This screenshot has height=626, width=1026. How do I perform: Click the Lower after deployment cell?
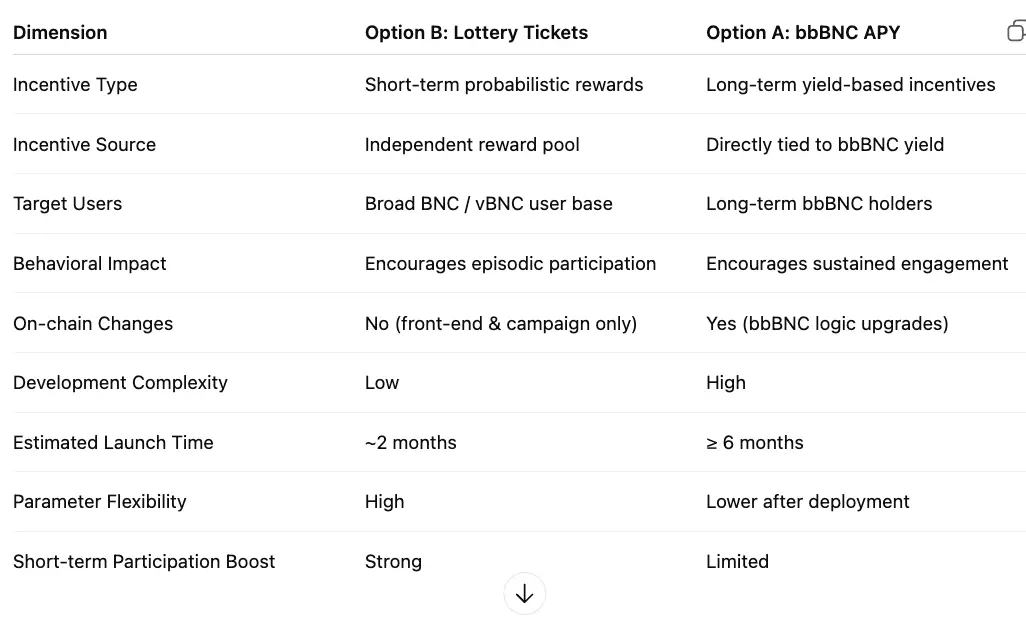(x=807, y=502)
